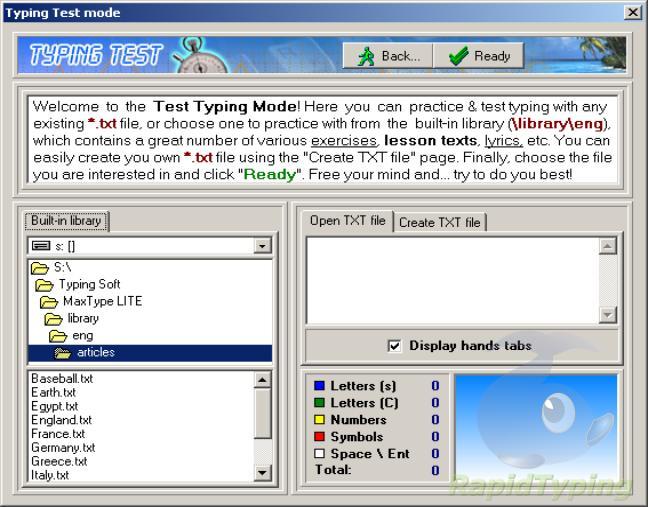Click file list scroll down arrow
Image resolution: width=648 pixels, height=507 pixels.
point(262,472)
